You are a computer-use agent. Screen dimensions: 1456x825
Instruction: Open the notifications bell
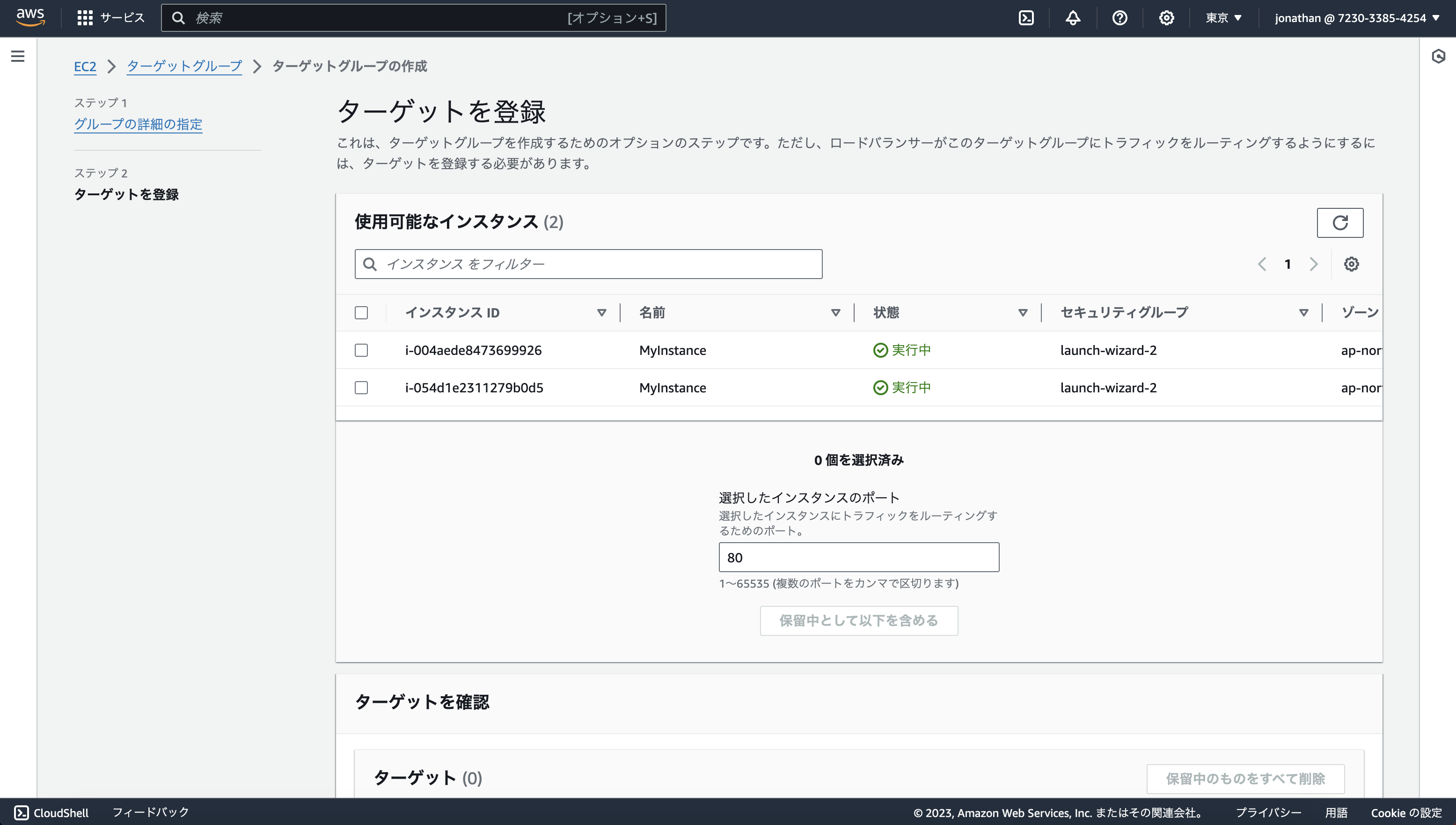point(1073,18)
